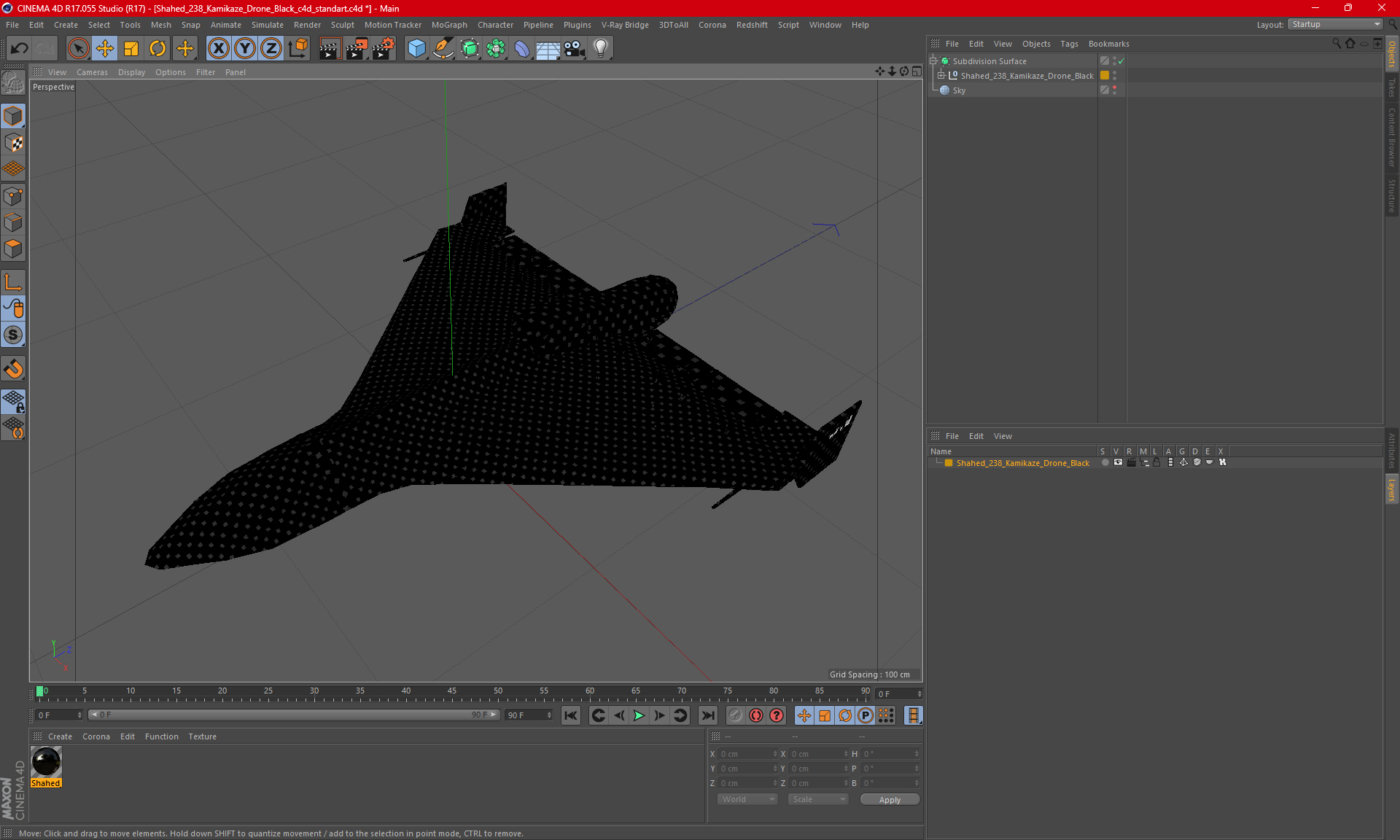Click the drone object's layer color swatch

(1105, 76)
